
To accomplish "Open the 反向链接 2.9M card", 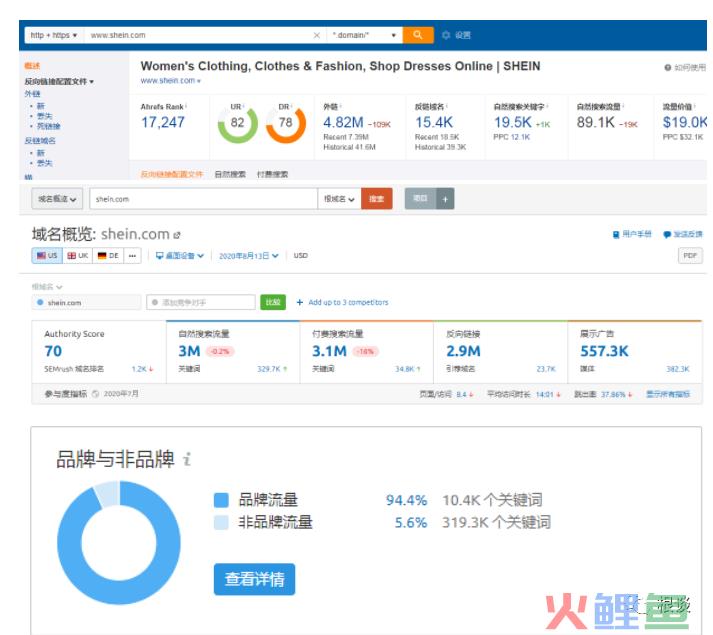I will tap(501, 352).
